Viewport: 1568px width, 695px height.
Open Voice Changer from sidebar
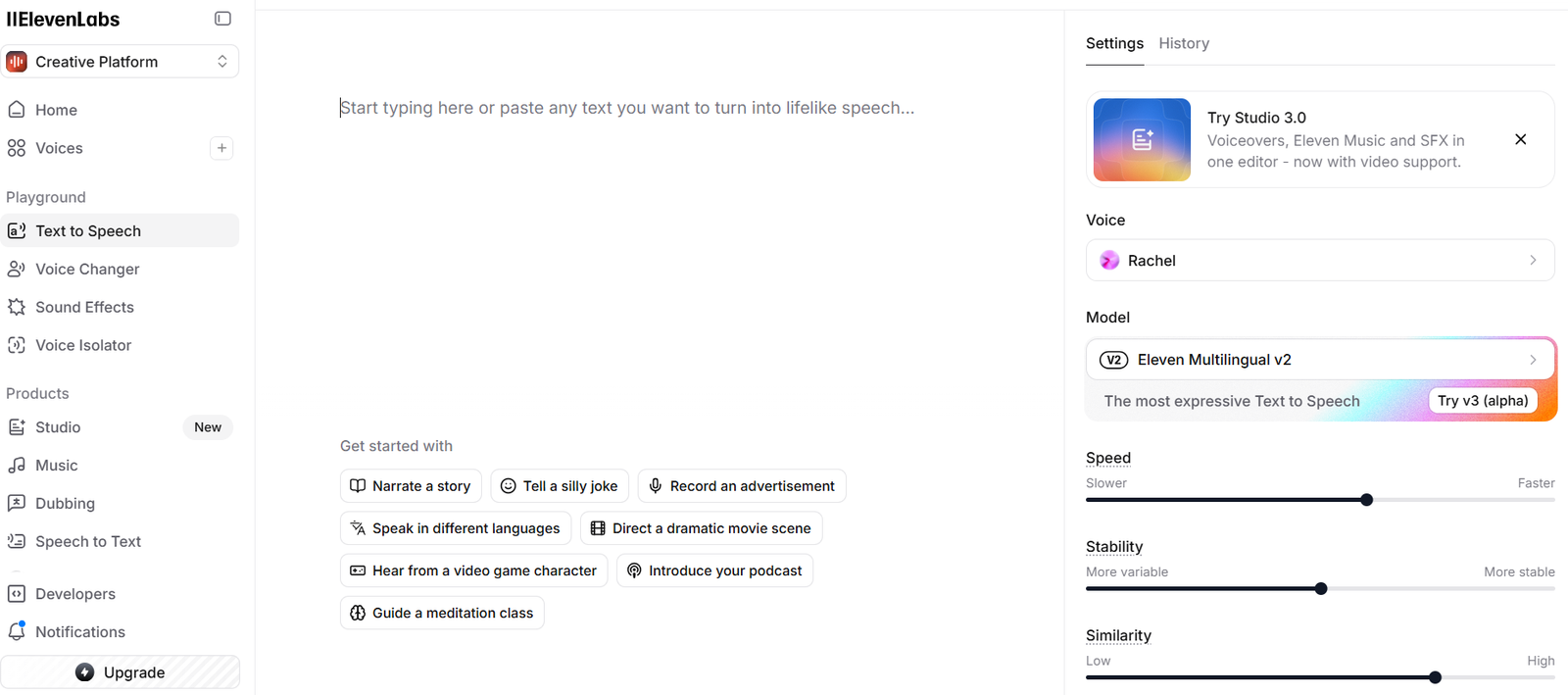click(x=87, y=269)
